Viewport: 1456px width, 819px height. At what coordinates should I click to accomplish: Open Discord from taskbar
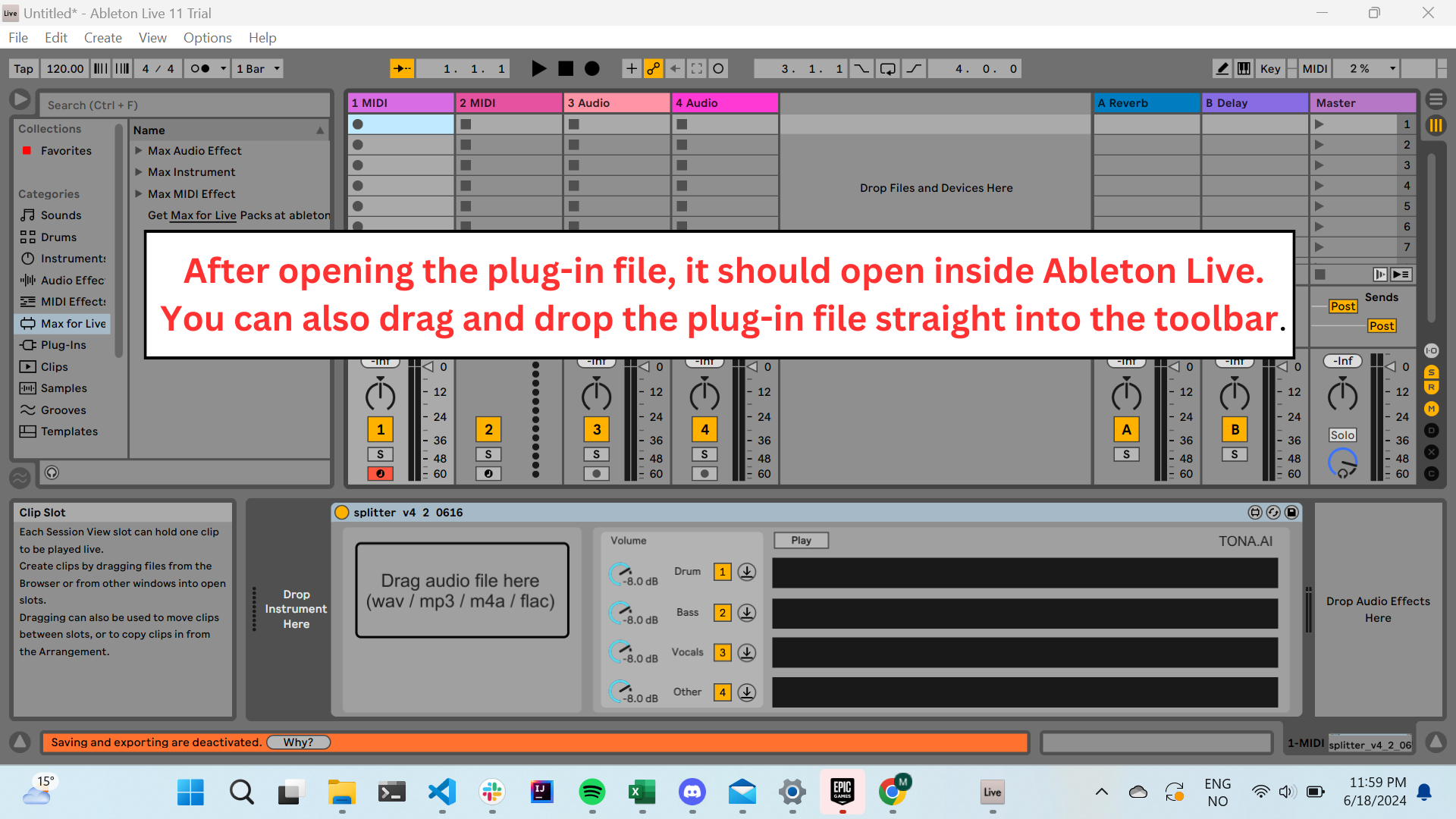click(x=692, y=792)
